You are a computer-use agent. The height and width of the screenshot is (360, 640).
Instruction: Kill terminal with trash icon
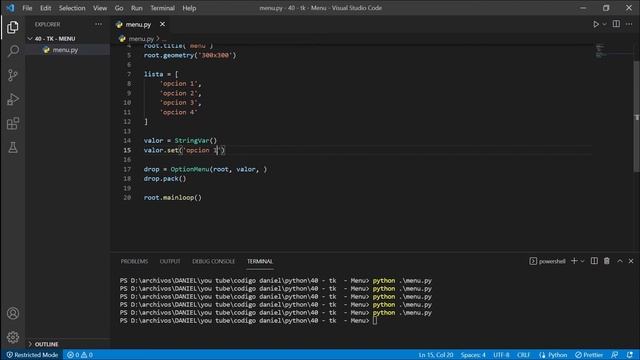click(607, 261)
